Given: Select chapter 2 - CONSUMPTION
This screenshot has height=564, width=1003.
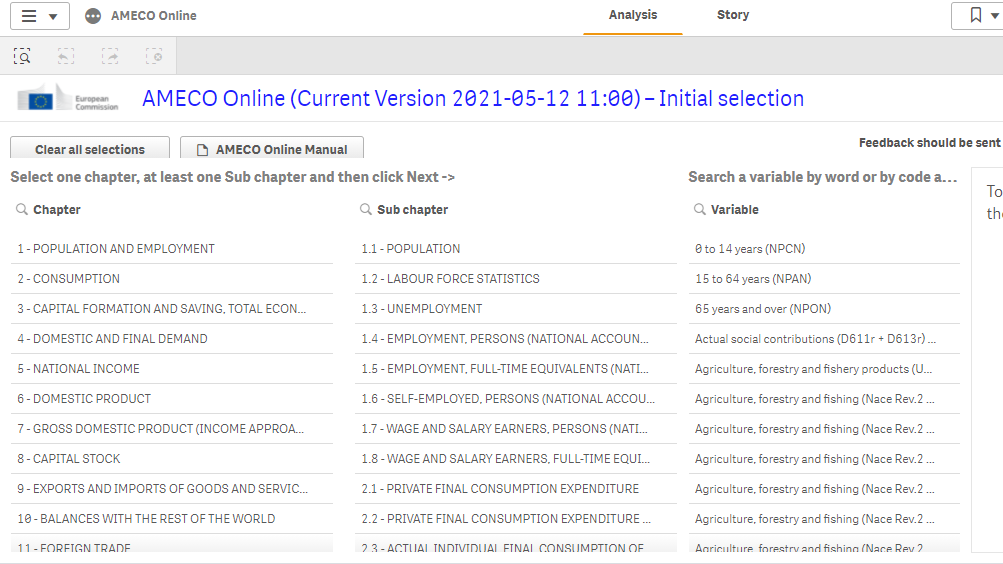Looking at the screenshot, I should tap(68, 279).
